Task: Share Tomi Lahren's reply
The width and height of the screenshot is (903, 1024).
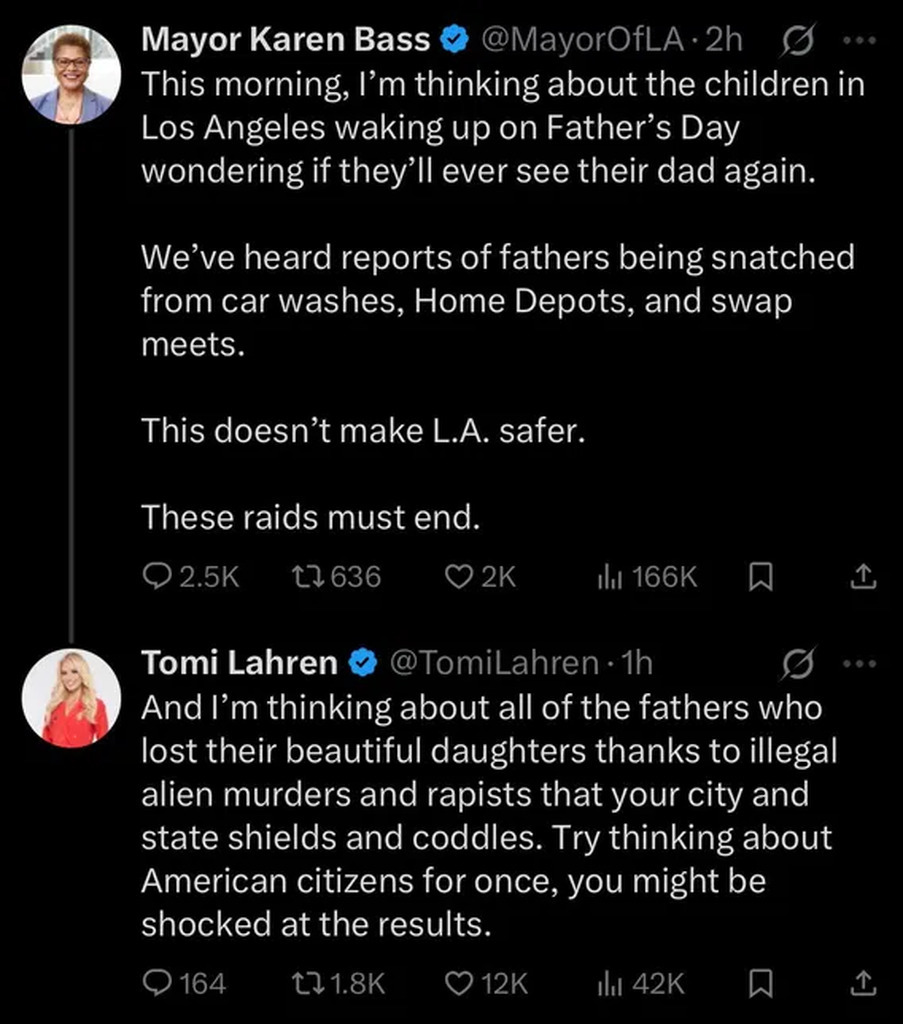Action: 864,983
